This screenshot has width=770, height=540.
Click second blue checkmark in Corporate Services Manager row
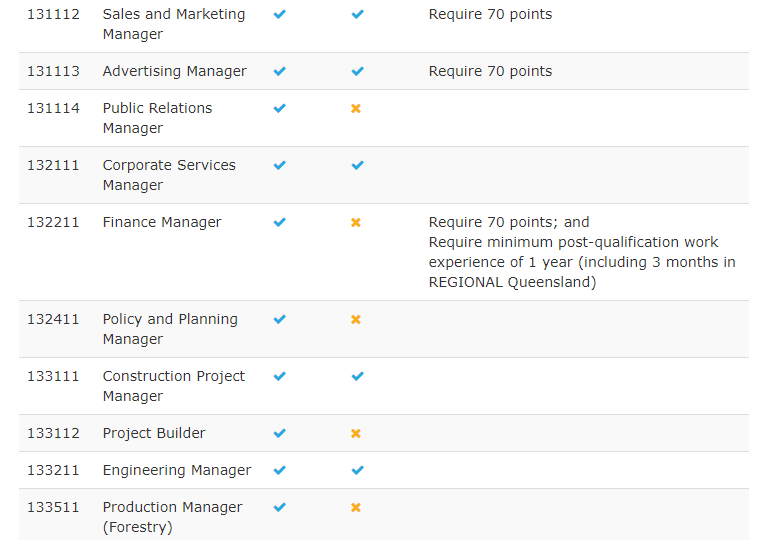(357, 165)
